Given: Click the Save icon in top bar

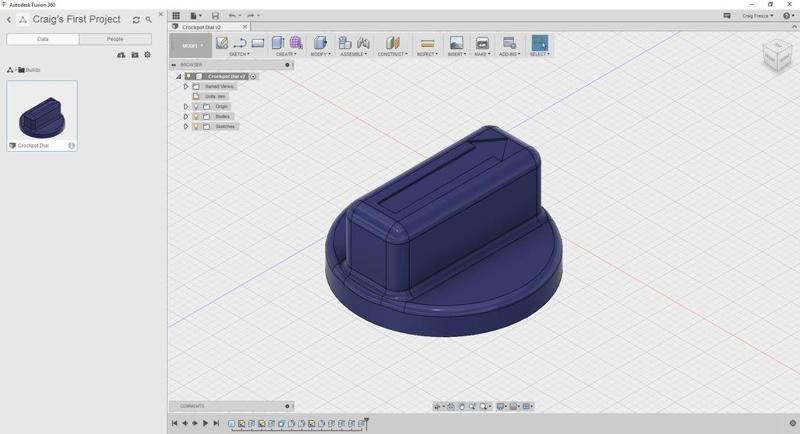Looking at the screenshot, I should (x=215, y=16).
